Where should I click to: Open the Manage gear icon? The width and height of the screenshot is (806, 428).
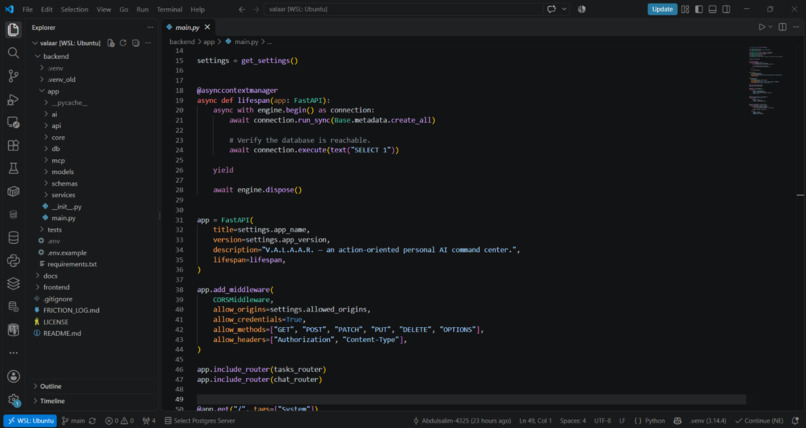[13, 399]
